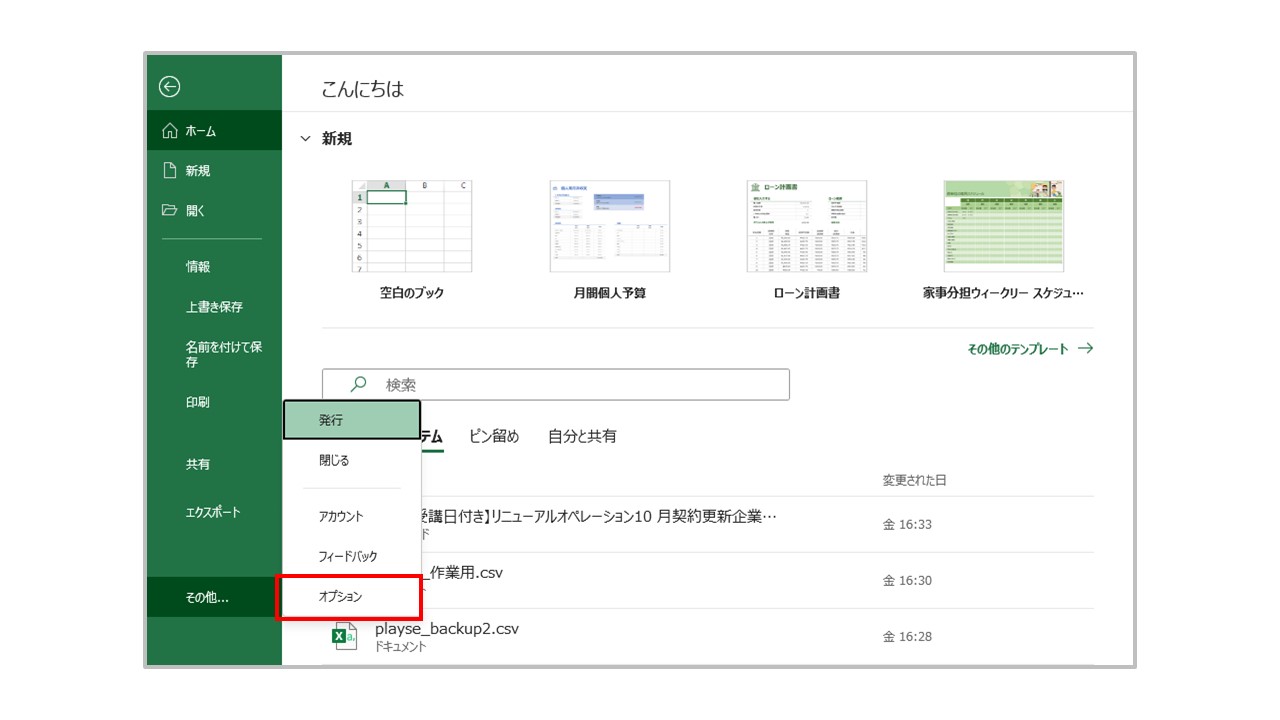Screen dimensions: 1280x720
Task: Open the 開く sidebar item
Action: click(x=214, y=211)
